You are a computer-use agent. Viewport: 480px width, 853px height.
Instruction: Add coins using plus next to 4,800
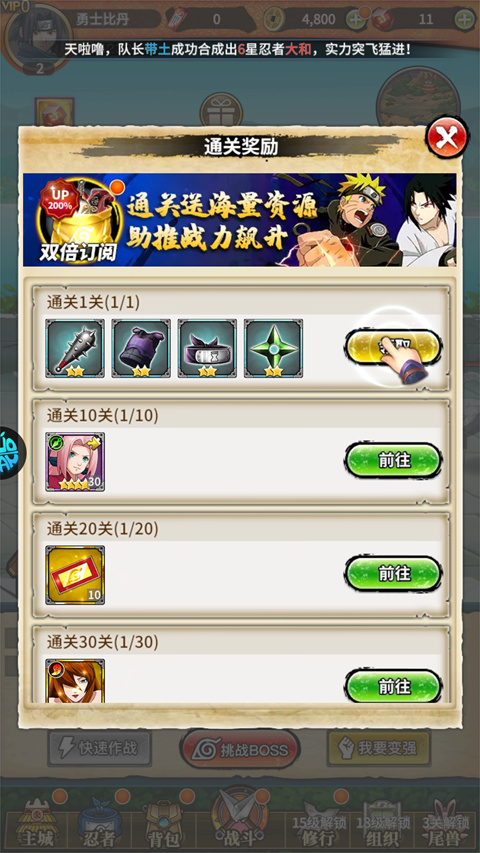356,20
